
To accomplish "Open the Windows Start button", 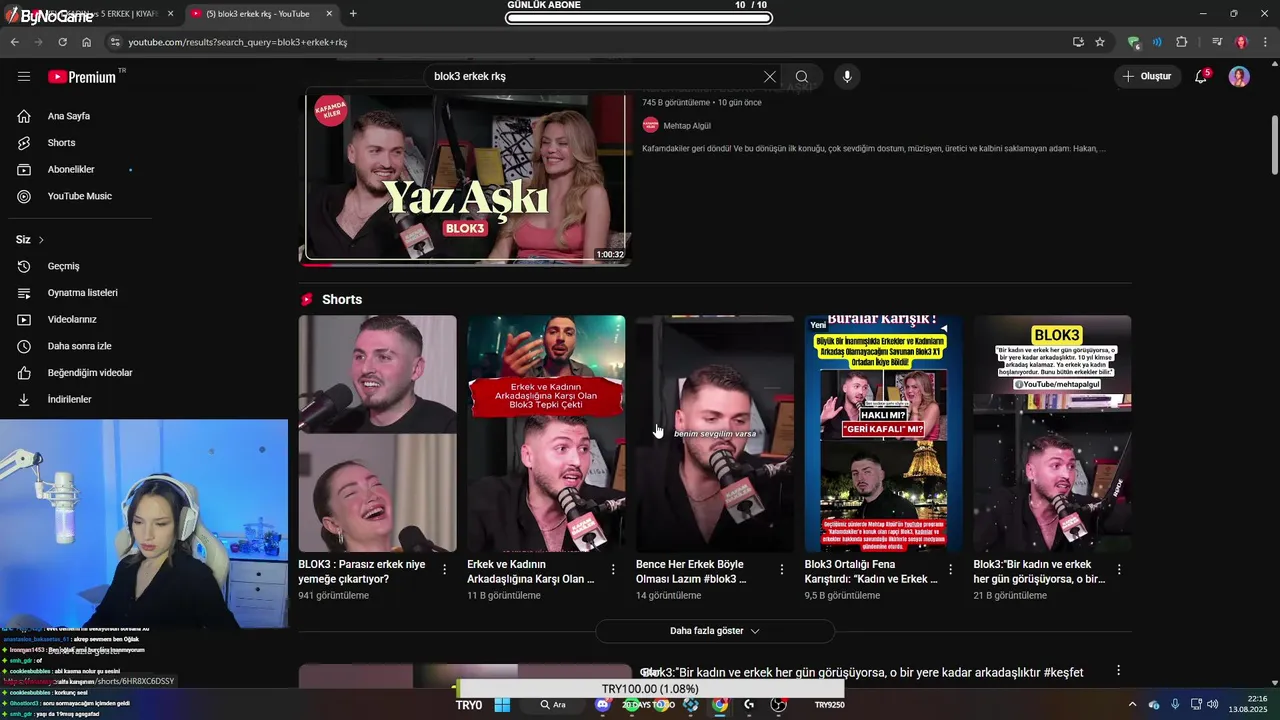I will [502, 705].
